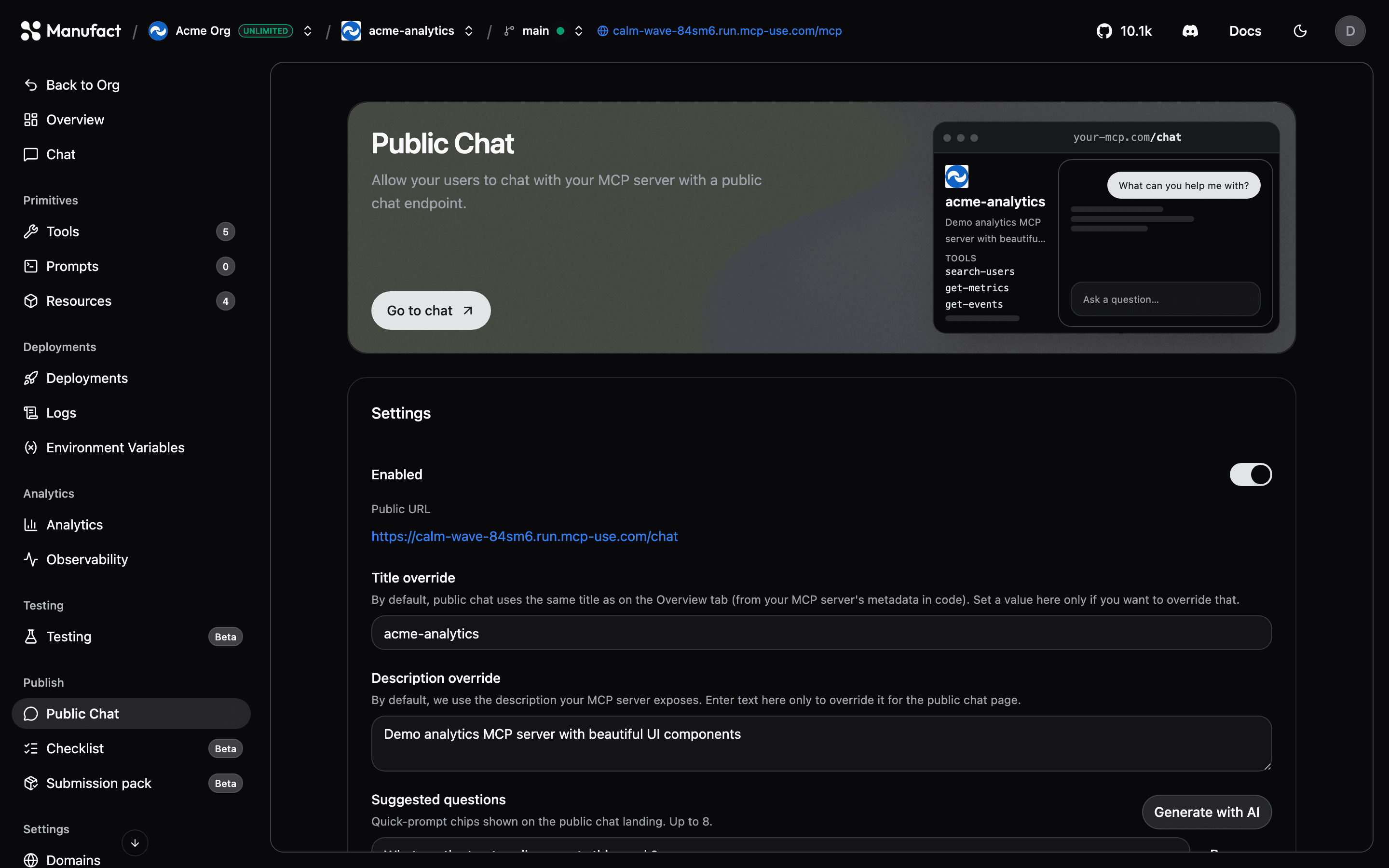
Task: Click the Description override text area
Action: (x=821, y=744)
